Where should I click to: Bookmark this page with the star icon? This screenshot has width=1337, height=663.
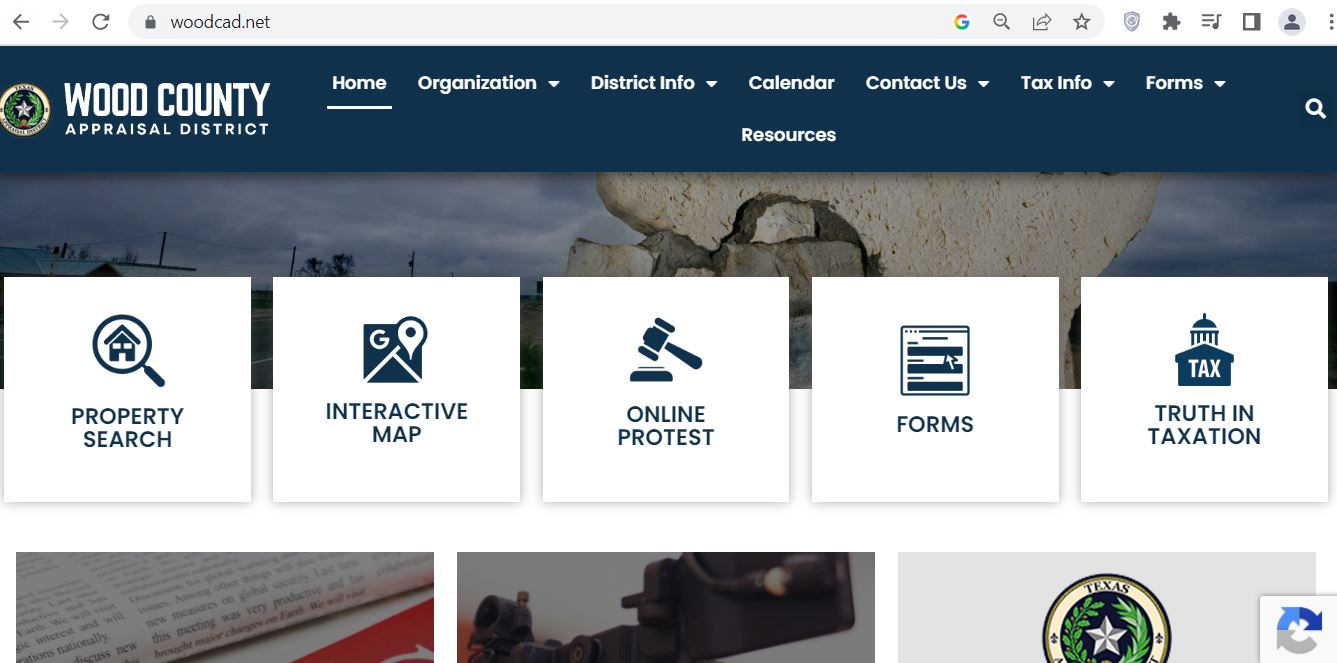1081,22
